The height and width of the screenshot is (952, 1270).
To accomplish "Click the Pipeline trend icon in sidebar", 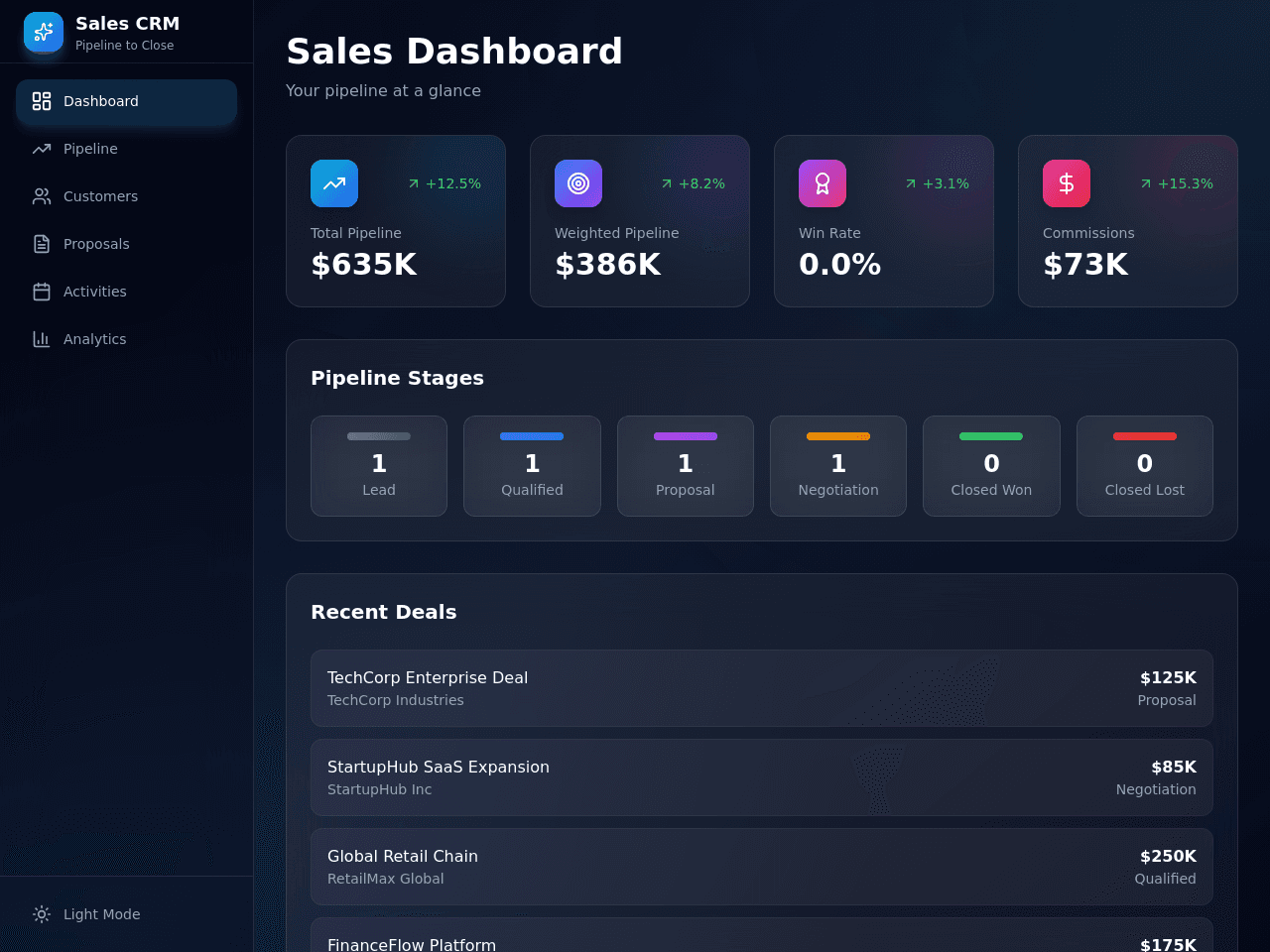I will 42,149.
